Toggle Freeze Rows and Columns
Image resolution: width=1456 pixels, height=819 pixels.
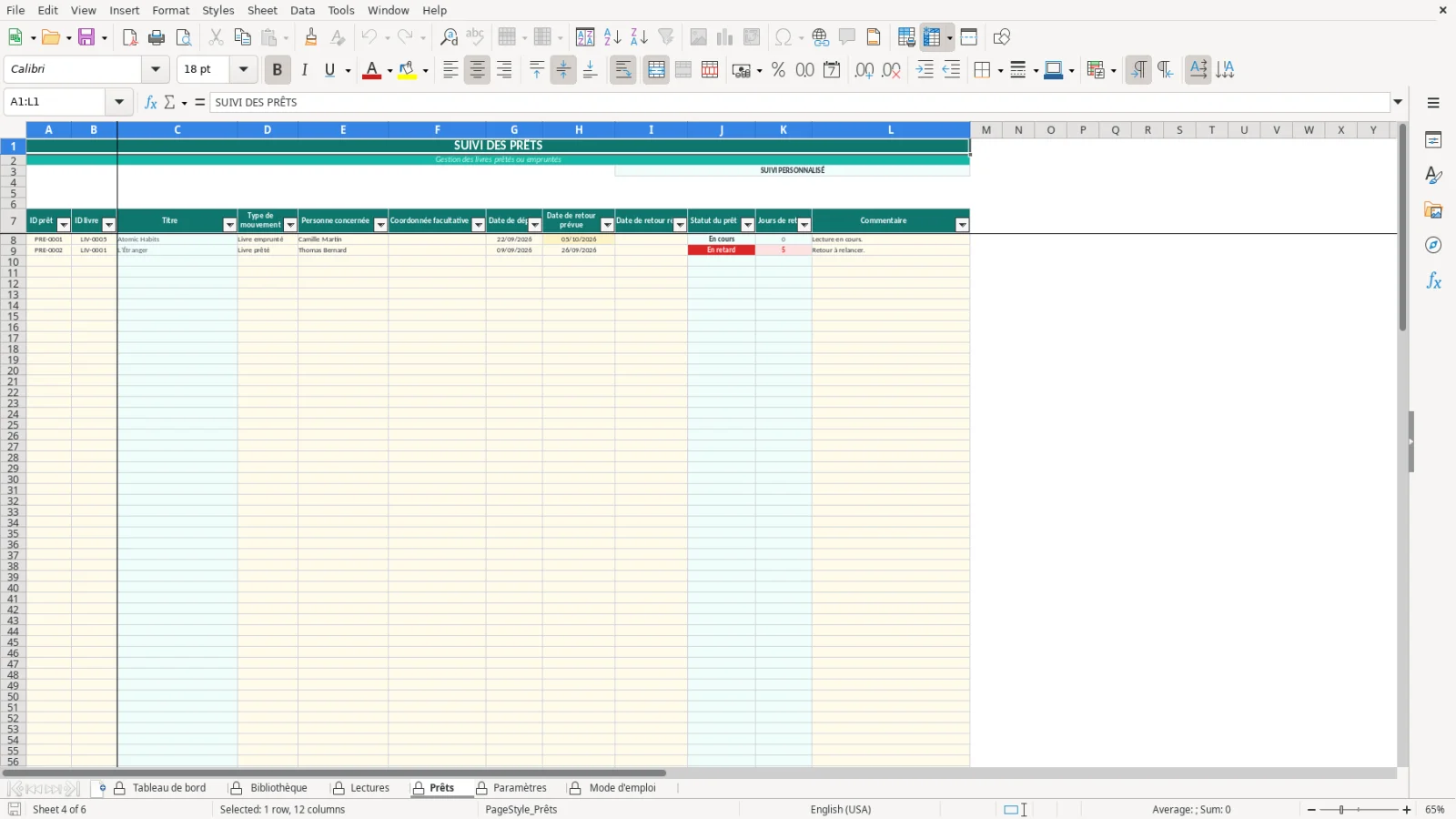point(932,37)
